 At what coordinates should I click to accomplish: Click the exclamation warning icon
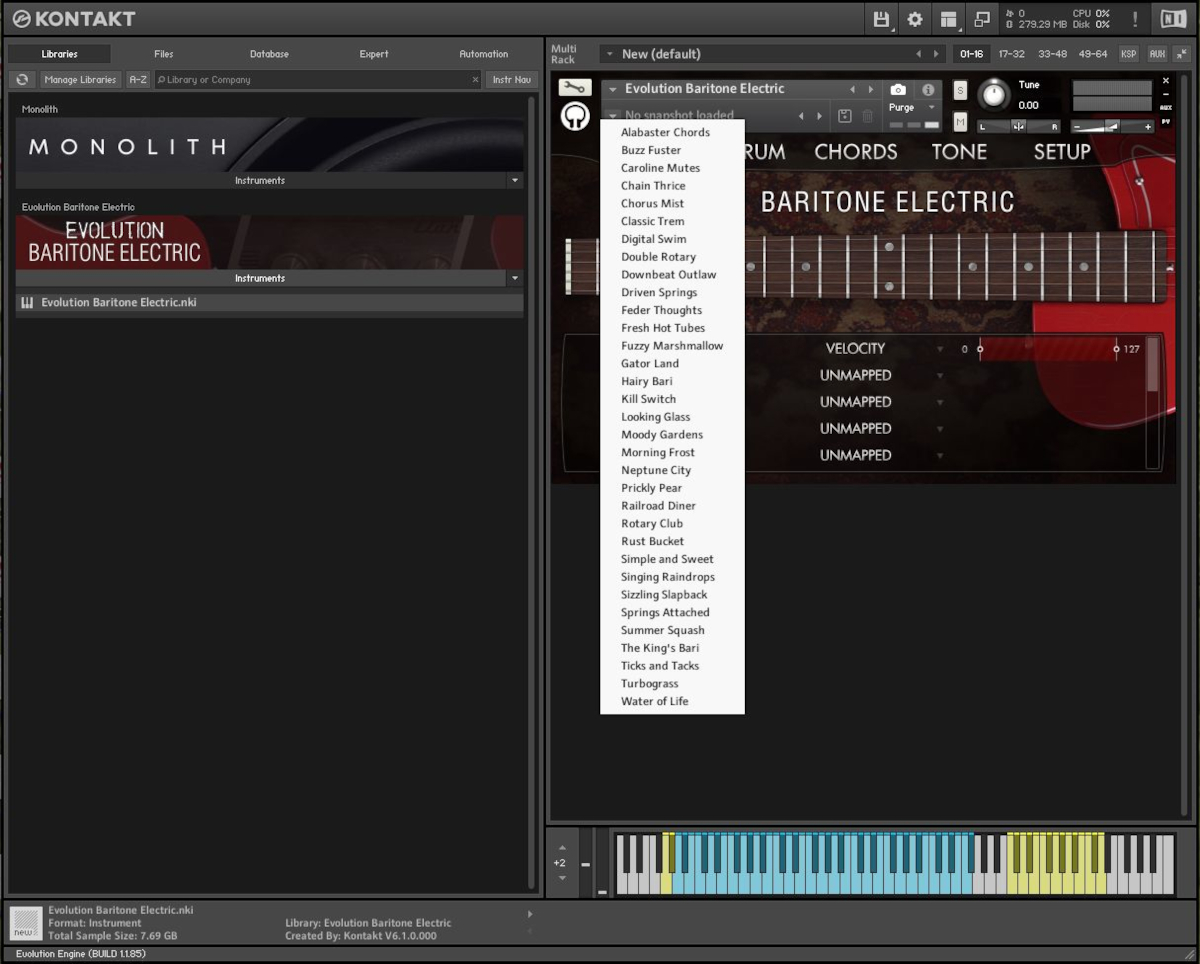point(1135,19)
